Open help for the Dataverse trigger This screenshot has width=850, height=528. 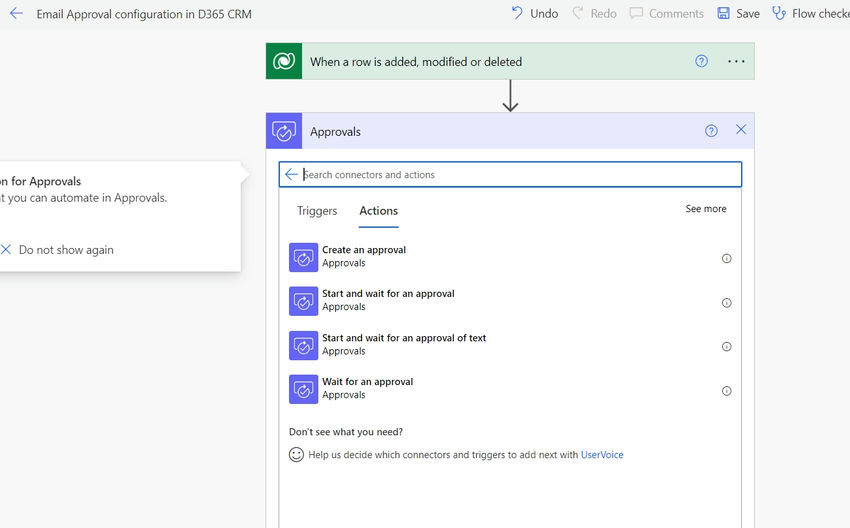701,61
